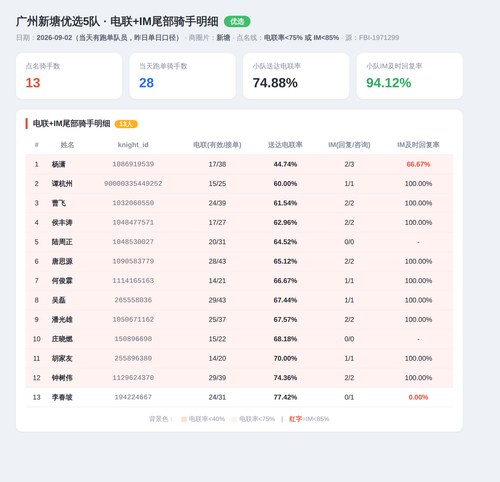
Task: Click knight ID 1032060550
Action: pos(133,203)
